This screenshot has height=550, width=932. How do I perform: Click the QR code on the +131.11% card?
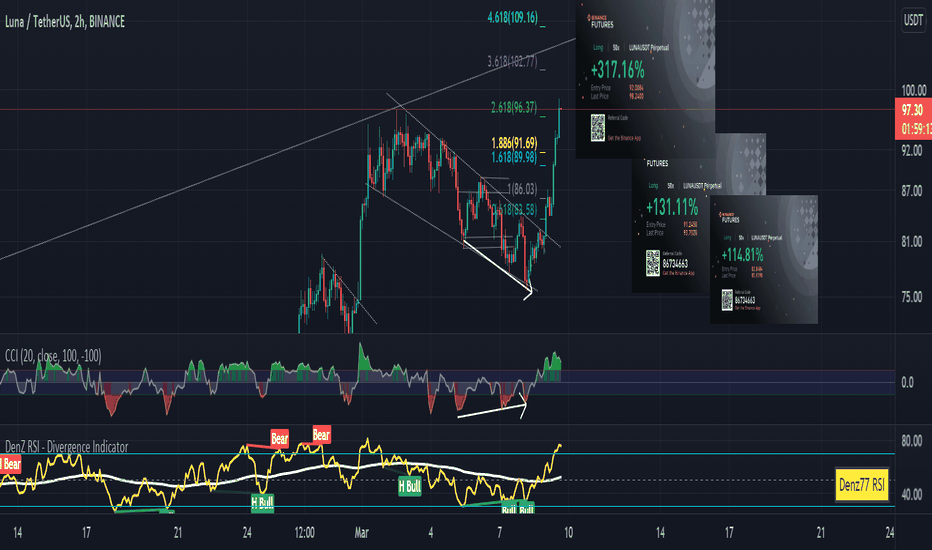pyautogui.click(x=653, y=263)
